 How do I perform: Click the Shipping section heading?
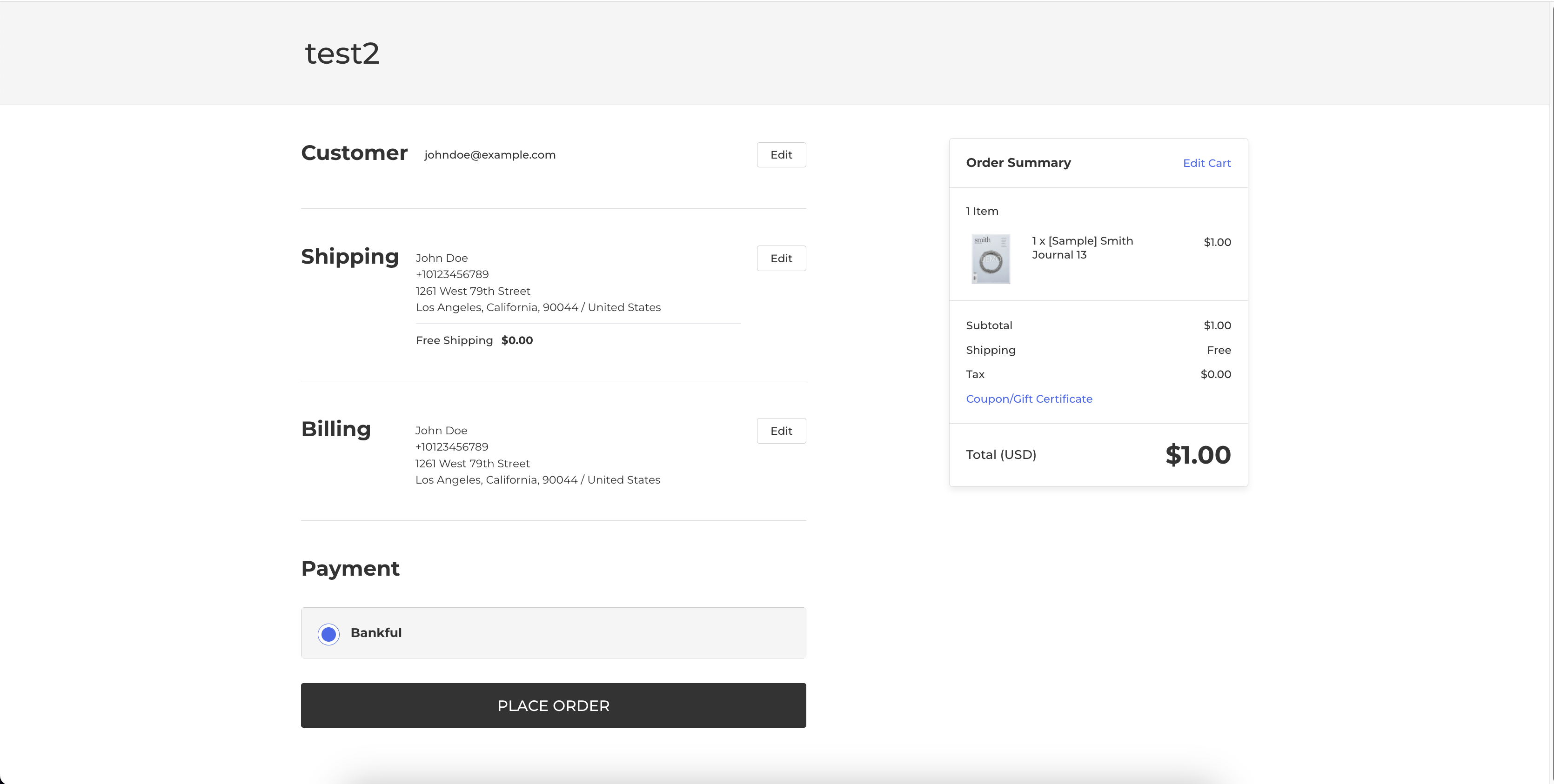point(350,256)
